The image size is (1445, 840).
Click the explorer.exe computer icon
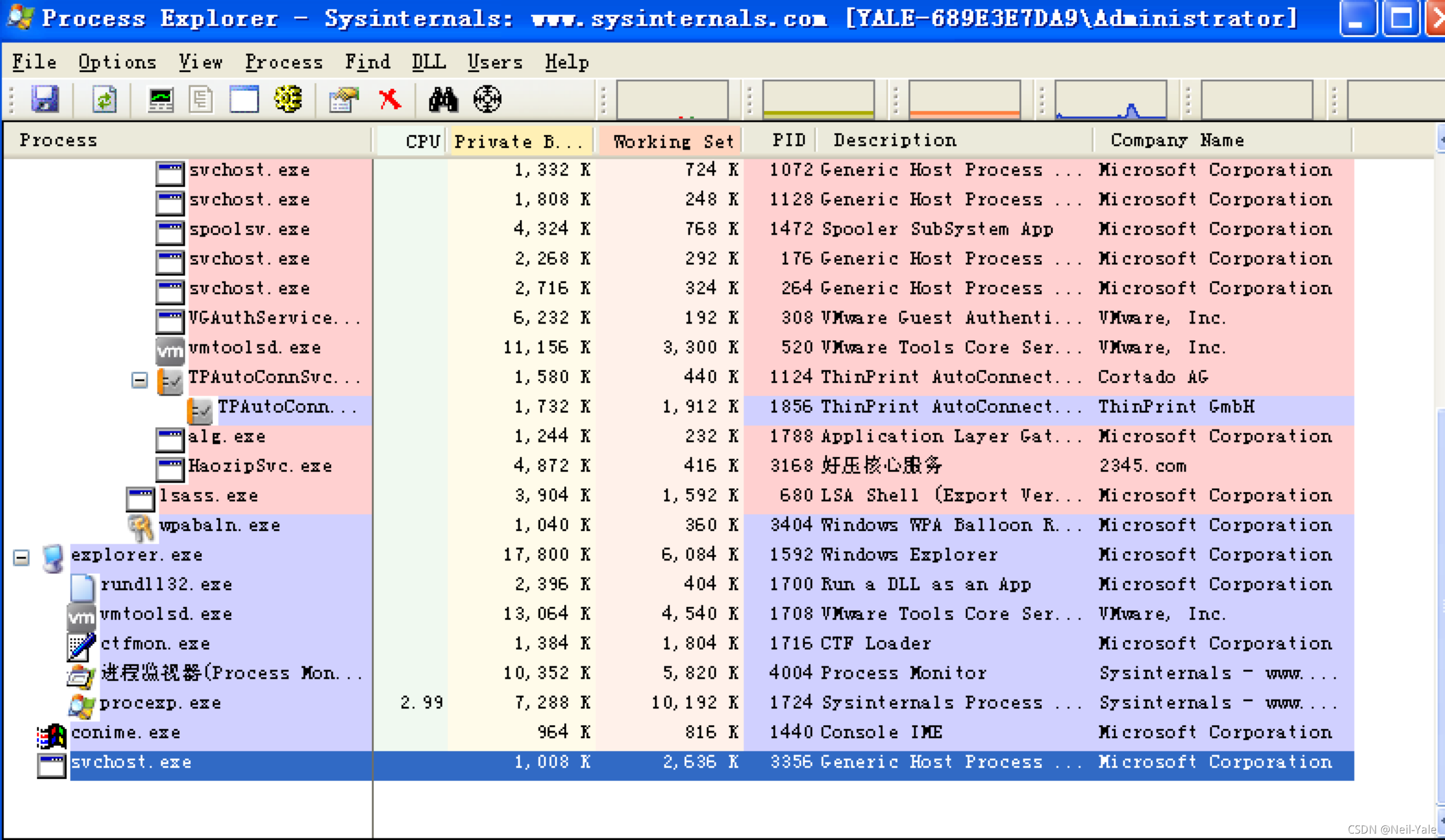53,558
